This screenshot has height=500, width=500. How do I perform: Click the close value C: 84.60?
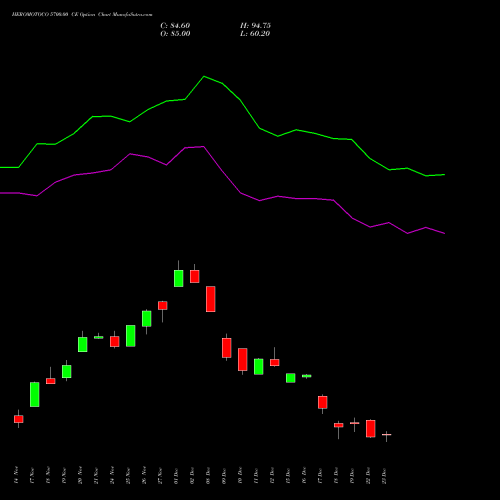[175, 26]
